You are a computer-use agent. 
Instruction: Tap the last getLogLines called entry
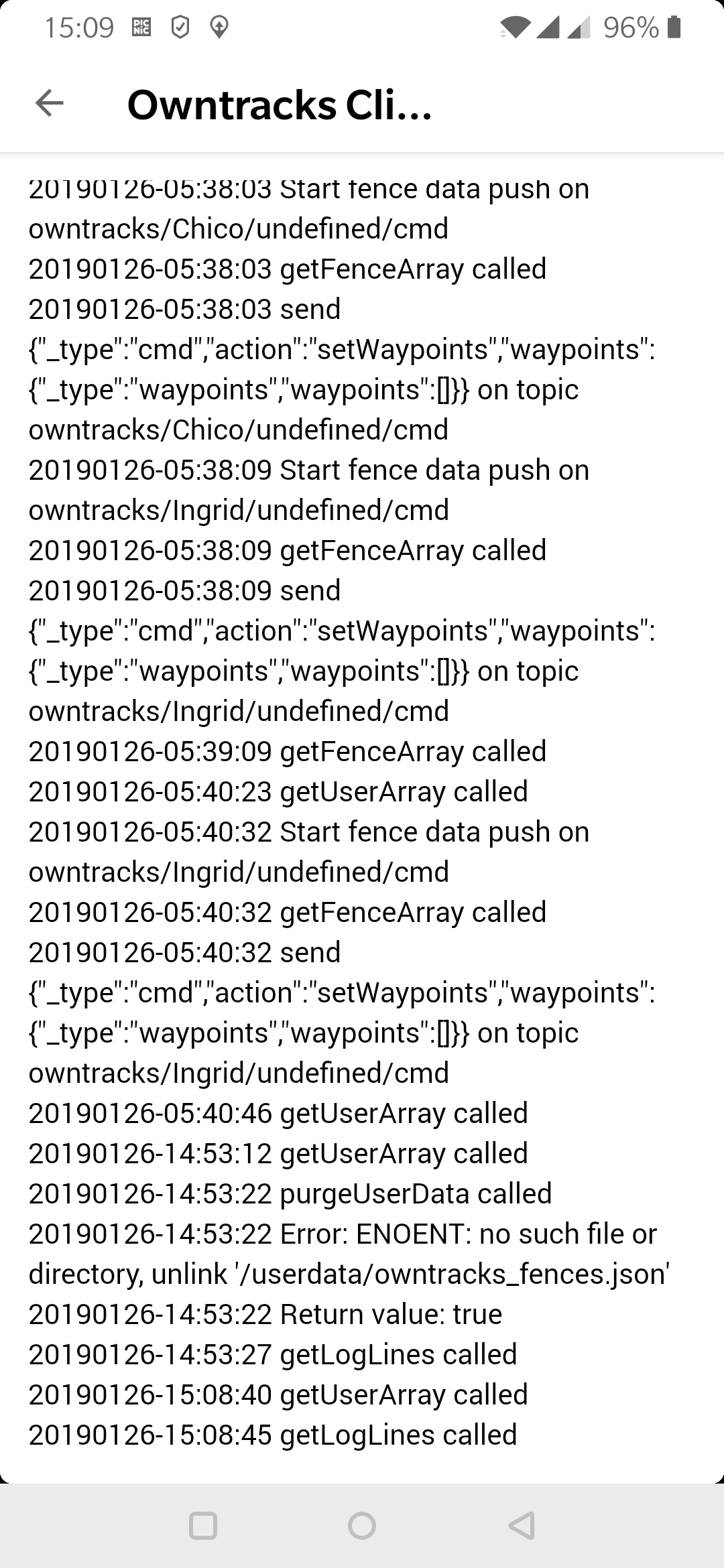[273, 1435]
